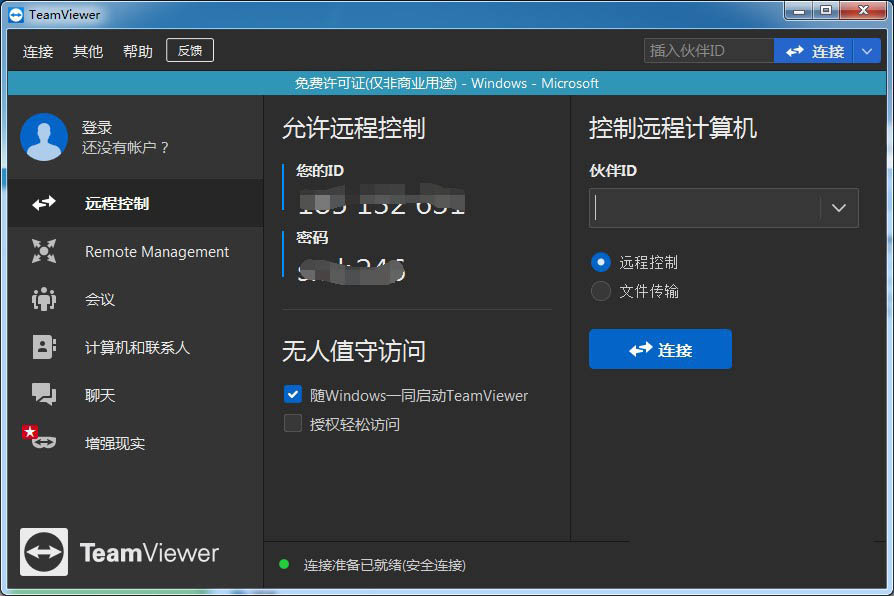Open the 帮助 menu
Screen dimensions: 894x596
pos(138,51)
